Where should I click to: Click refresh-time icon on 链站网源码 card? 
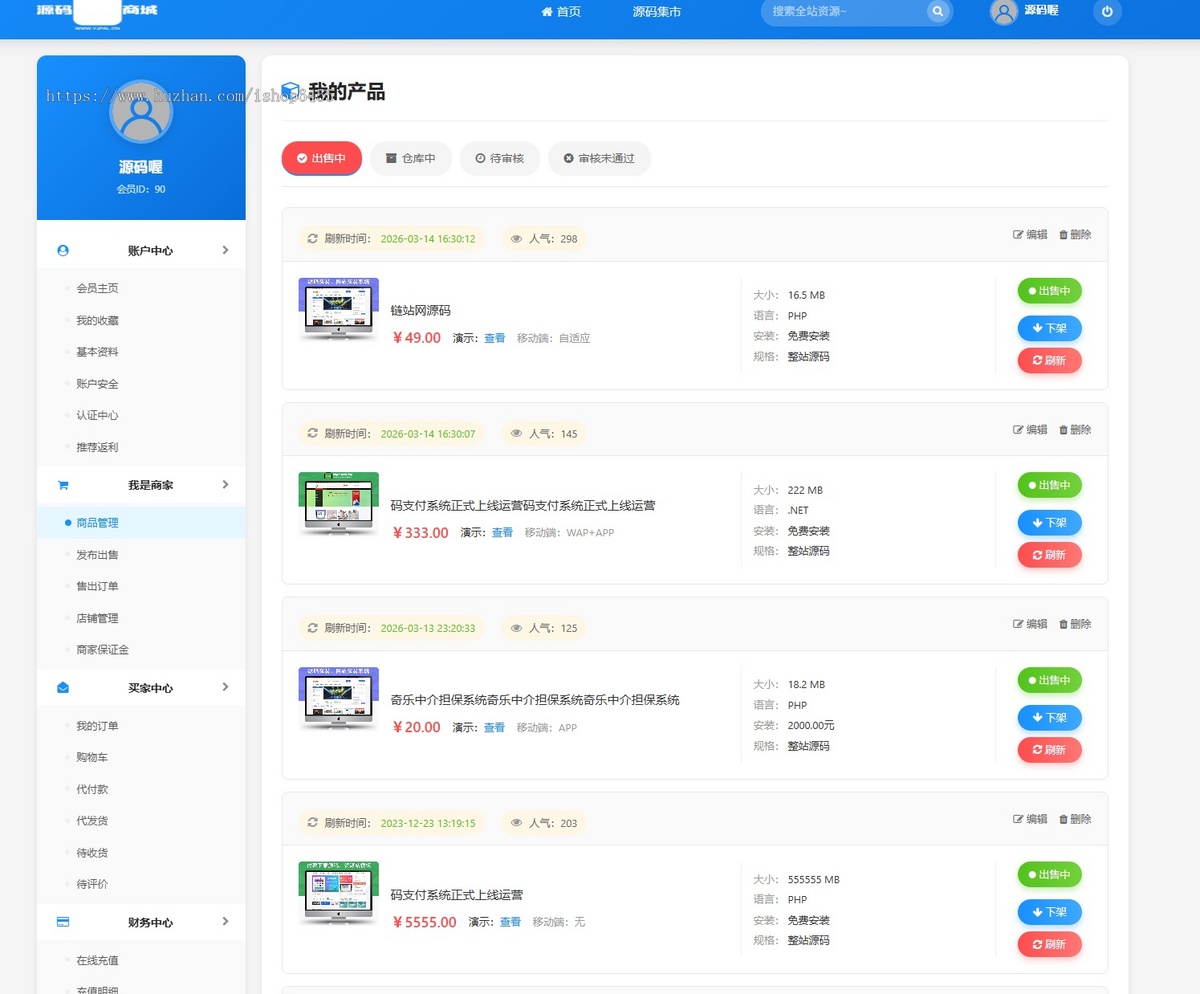tap(313, 239)
